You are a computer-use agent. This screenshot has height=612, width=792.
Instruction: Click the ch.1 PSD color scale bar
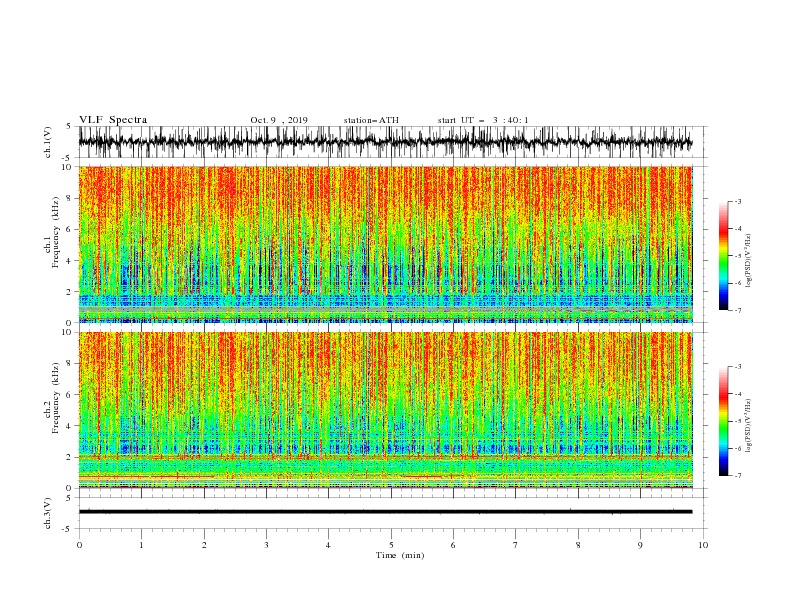click(x=724, y=256)
